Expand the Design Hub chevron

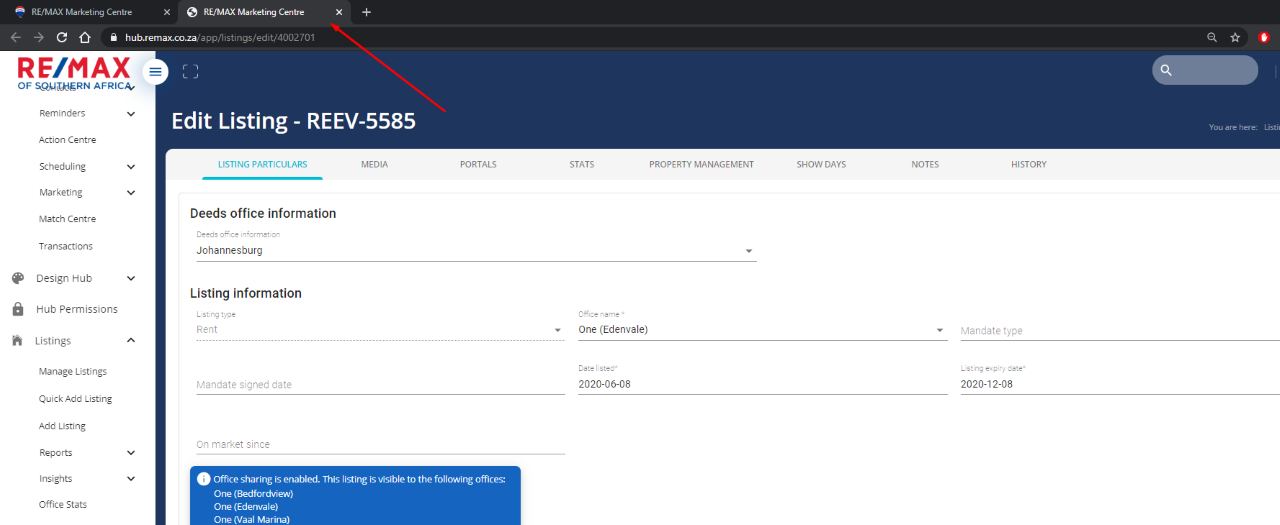131,279
